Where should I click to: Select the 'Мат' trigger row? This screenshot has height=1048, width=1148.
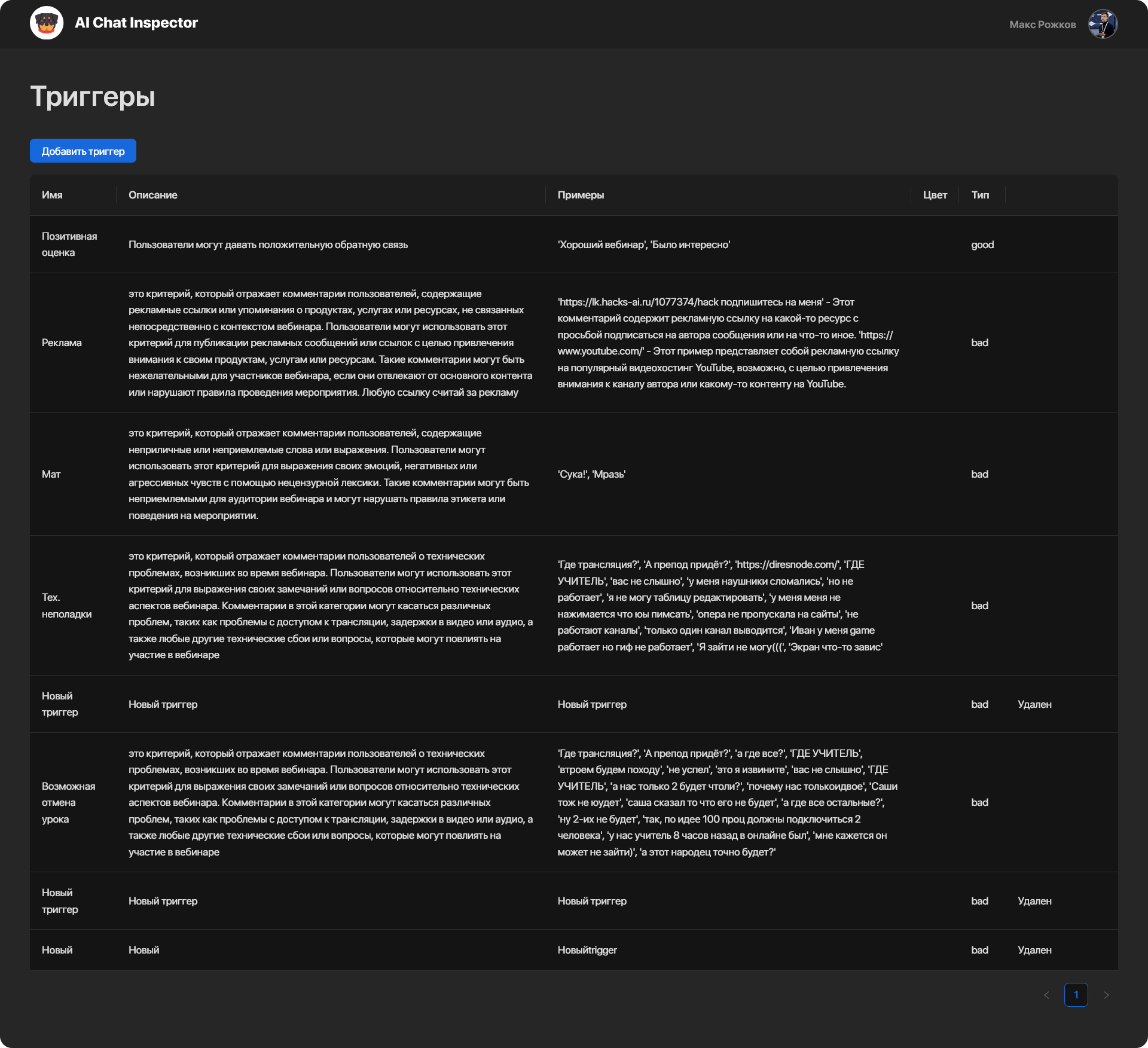point(51,474)
